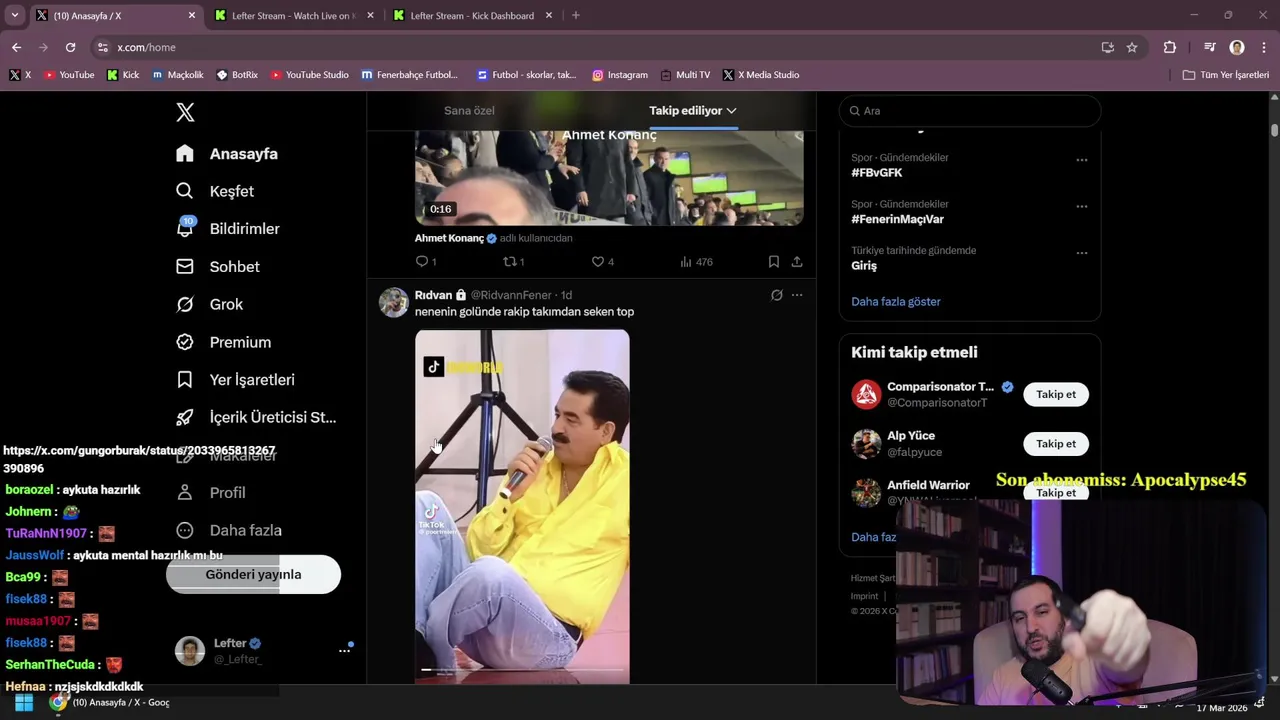Open Kick bookmark
The width and height of the screenshot is (1280, 720).
point(123,75)
